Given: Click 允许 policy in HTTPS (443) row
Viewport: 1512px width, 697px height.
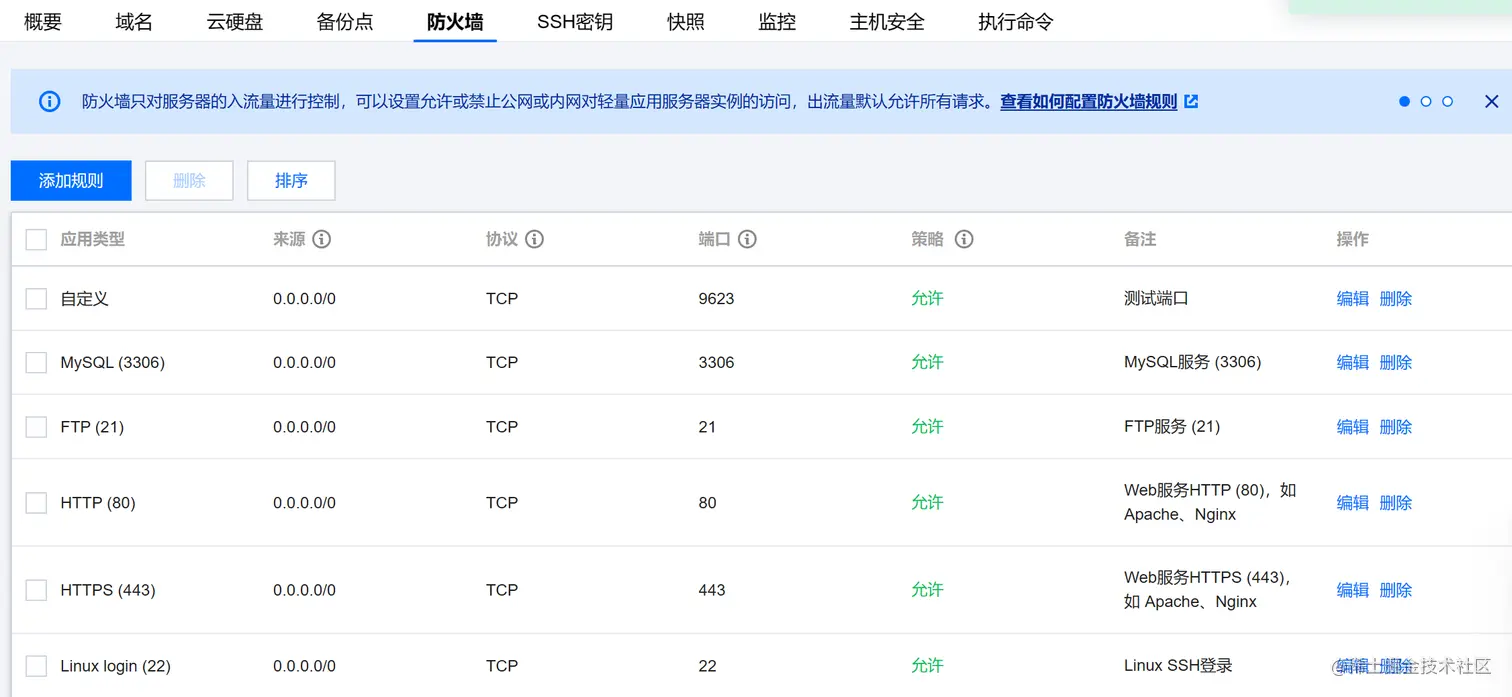Looking at the screenshot, I should coord(927,590).
